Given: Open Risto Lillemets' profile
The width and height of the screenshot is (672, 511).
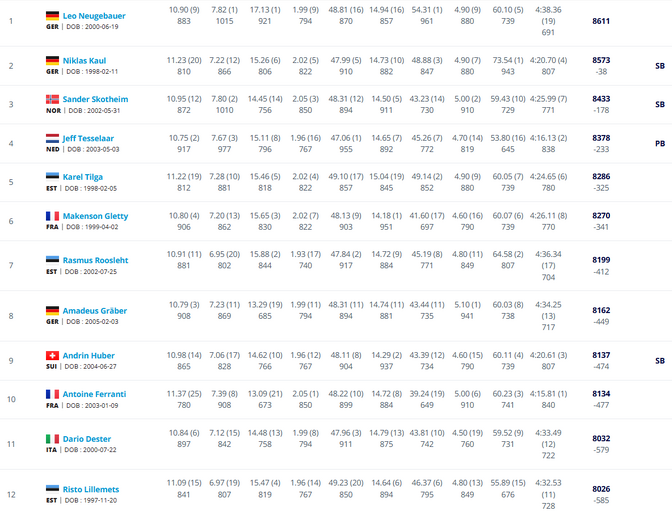Looking at the screenshot, I should tap(91, 489).
